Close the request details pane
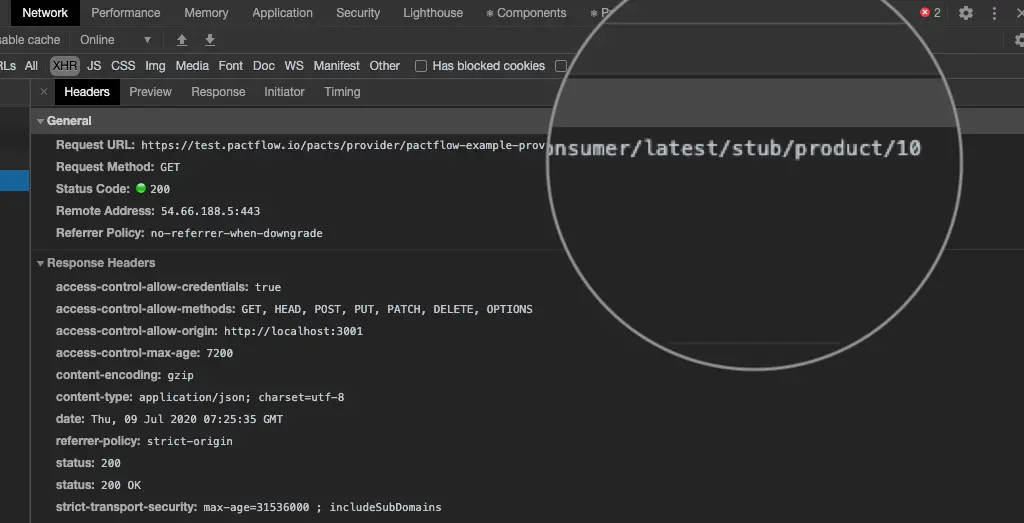The height and width of the screenshot is (523, 1024). [43, 92]
